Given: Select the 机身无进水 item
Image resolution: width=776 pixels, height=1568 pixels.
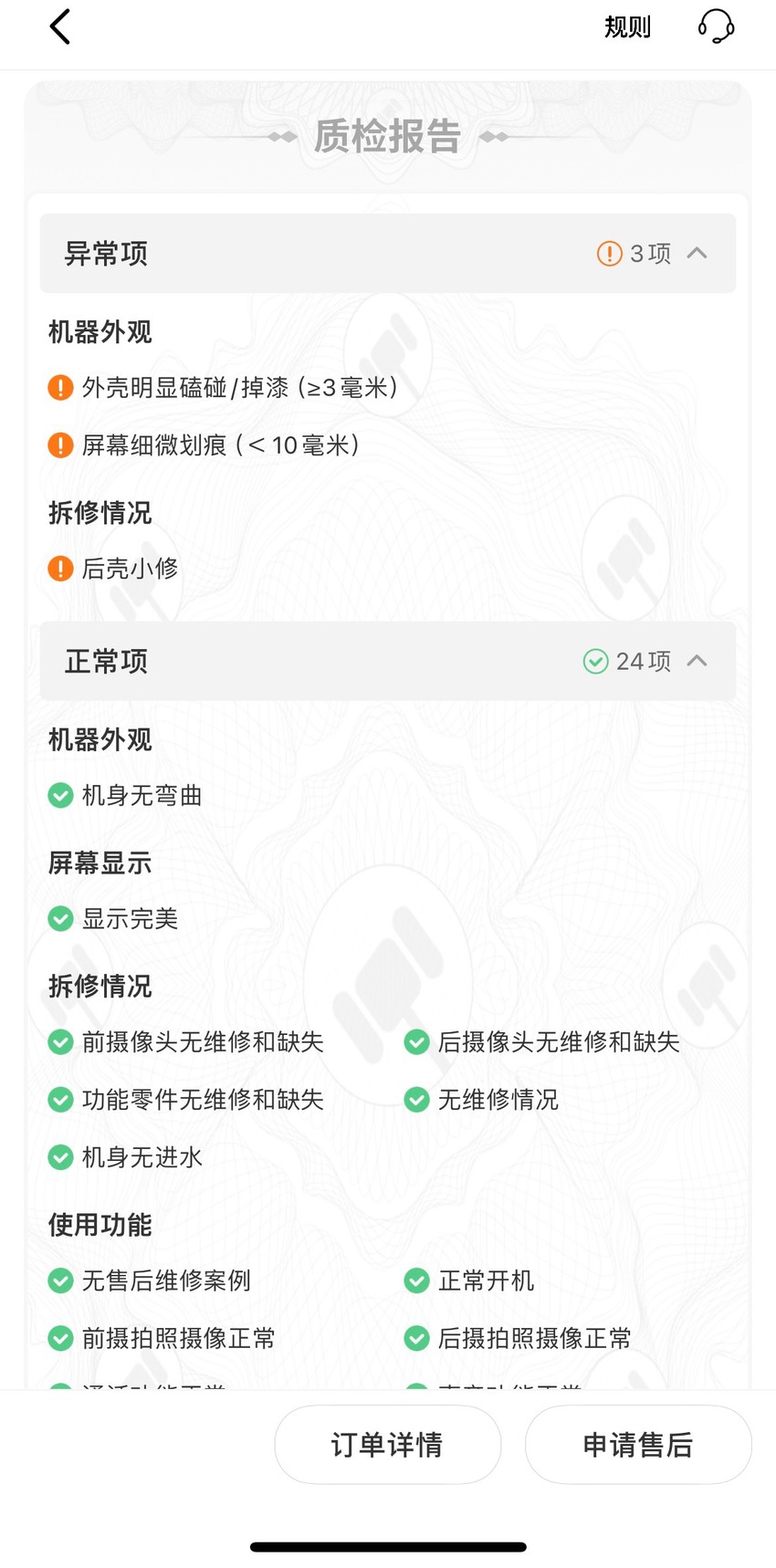Looking at the screenshot, I should click(x=125, y=1157).
